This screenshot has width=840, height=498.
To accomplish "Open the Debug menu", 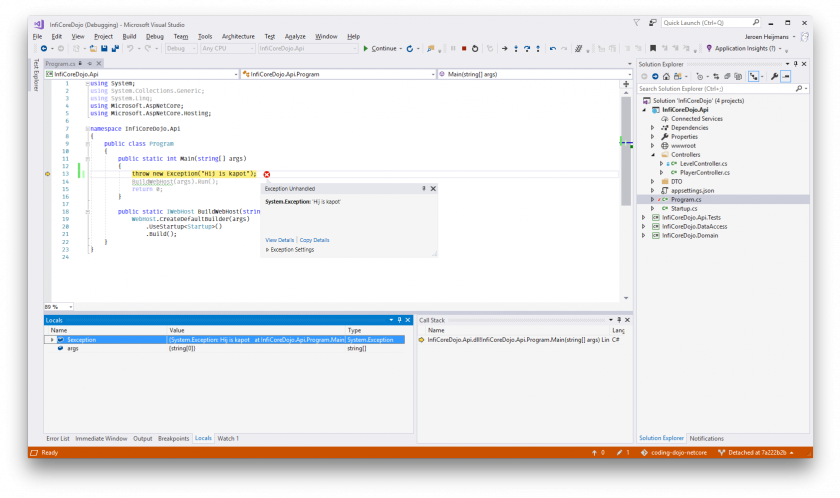I will 155,36.
